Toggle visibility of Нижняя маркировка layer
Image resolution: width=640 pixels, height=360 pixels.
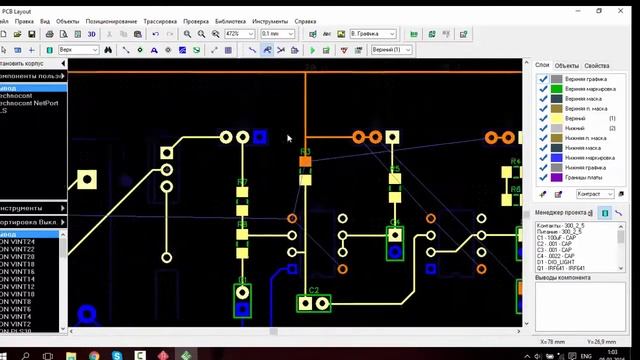coord(543,158)
